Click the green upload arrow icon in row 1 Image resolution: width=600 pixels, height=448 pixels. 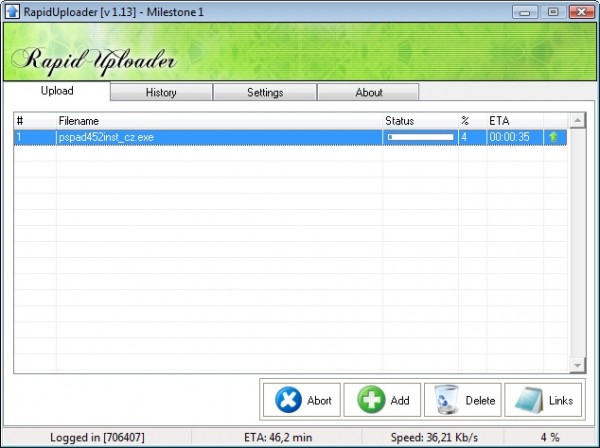[x=553, y=137]
